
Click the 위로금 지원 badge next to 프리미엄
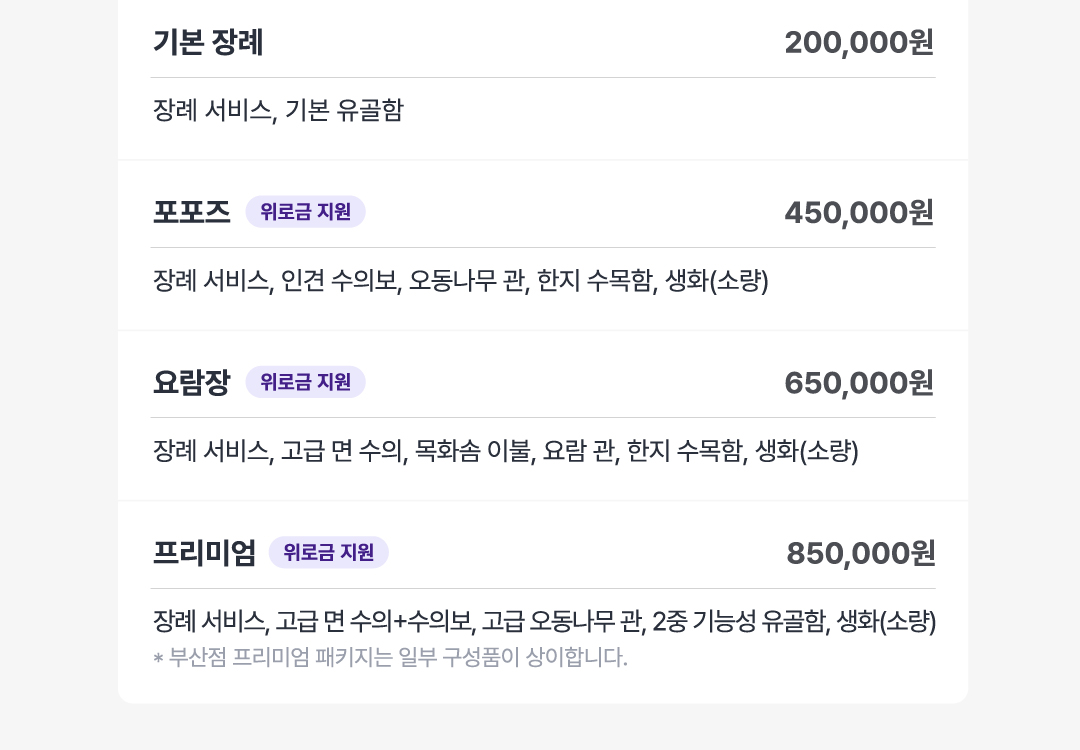tap(329, 552)
